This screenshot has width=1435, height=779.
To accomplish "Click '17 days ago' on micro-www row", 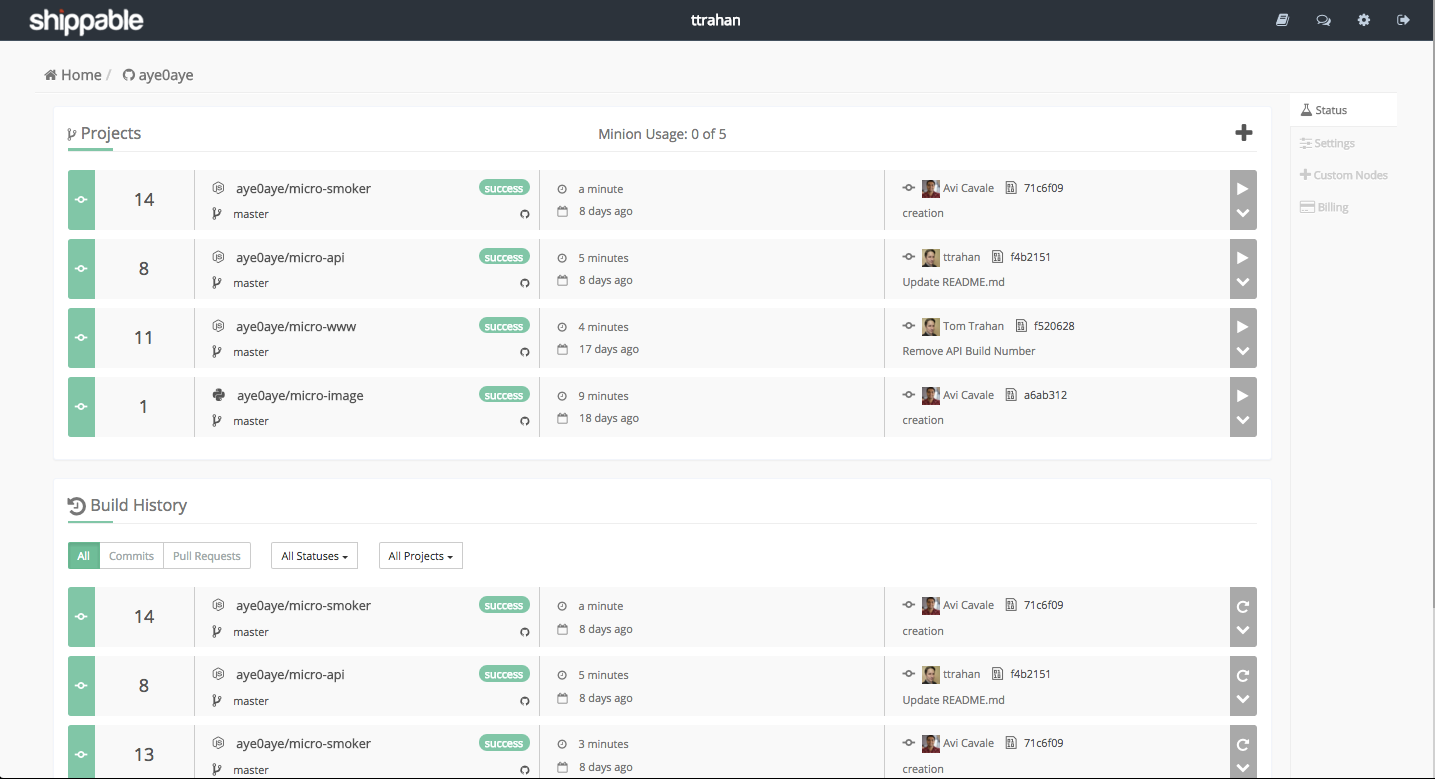I will [x=609, y=349].
